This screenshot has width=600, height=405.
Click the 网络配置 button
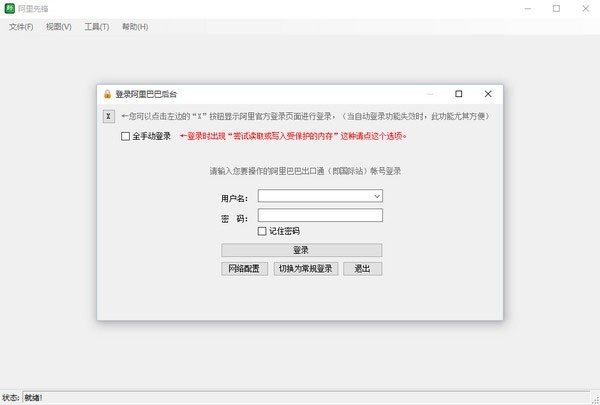coord(244,269)
